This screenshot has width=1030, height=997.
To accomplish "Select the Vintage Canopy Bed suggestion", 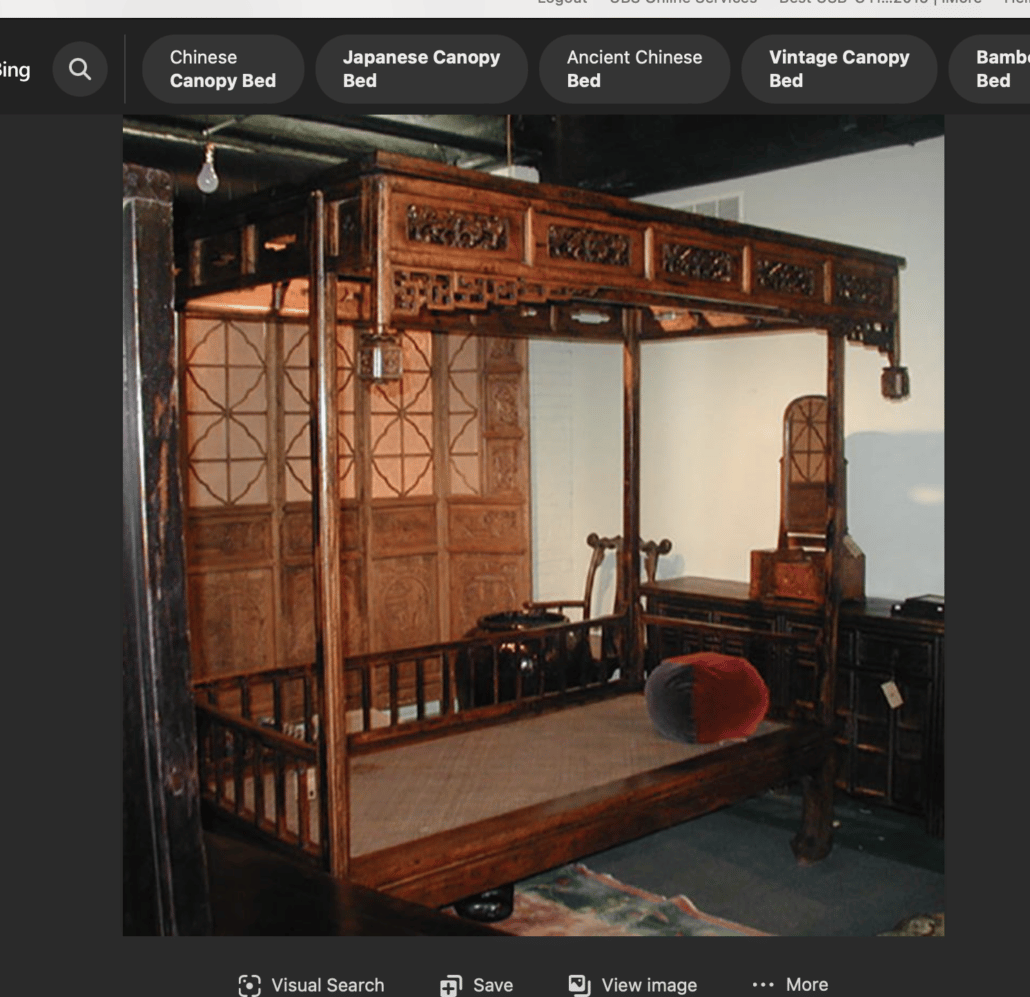I will point(839,69).
